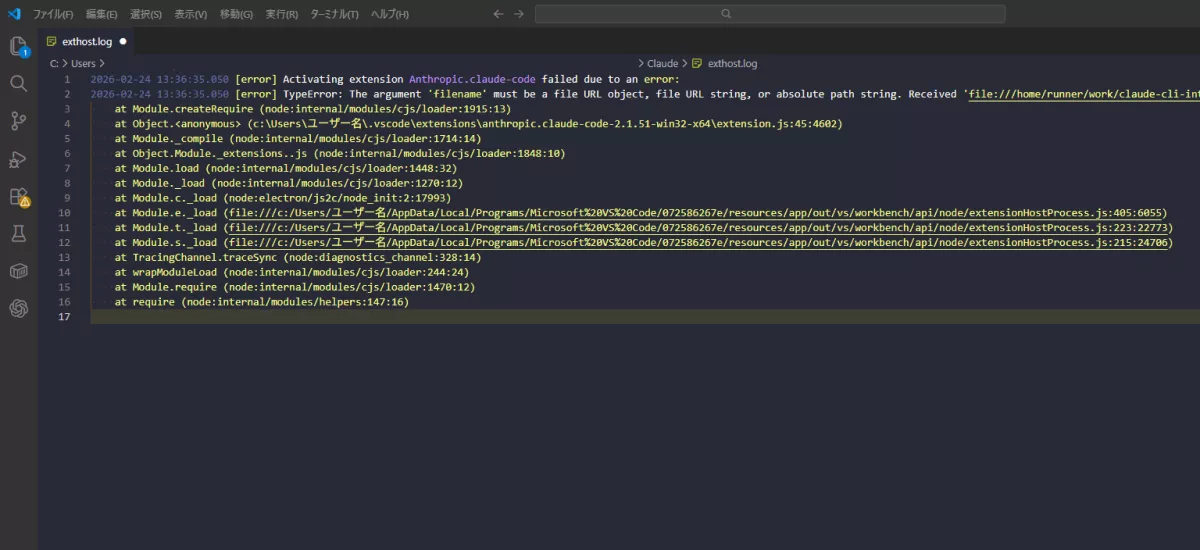Open the extensionHostProcess.js:223:22773 link
Image resolution: width=1200 pixels, height=550 pixels.
[x=697, y=228]
